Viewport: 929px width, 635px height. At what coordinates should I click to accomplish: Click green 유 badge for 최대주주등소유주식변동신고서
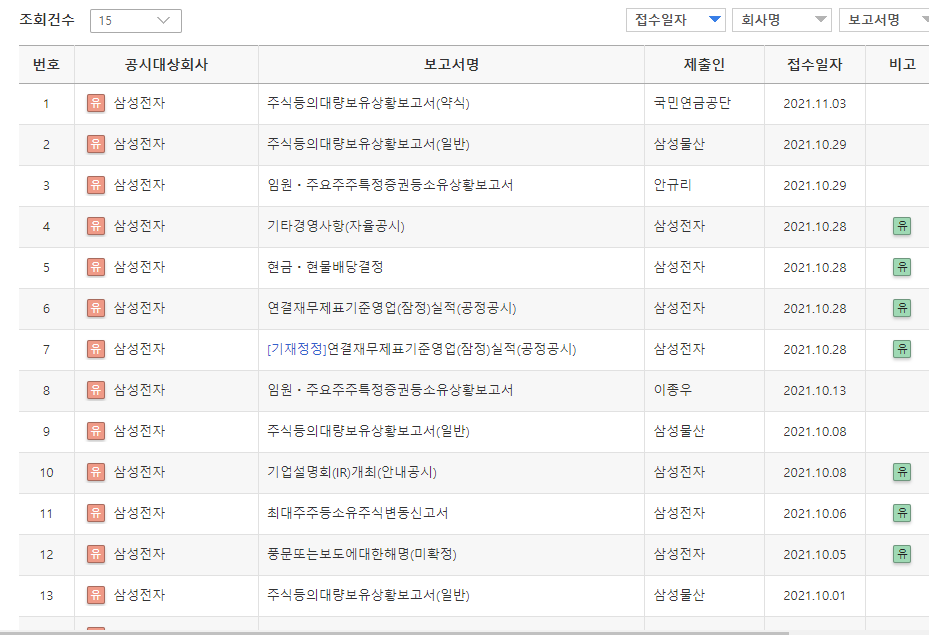[x=902, y=513]
